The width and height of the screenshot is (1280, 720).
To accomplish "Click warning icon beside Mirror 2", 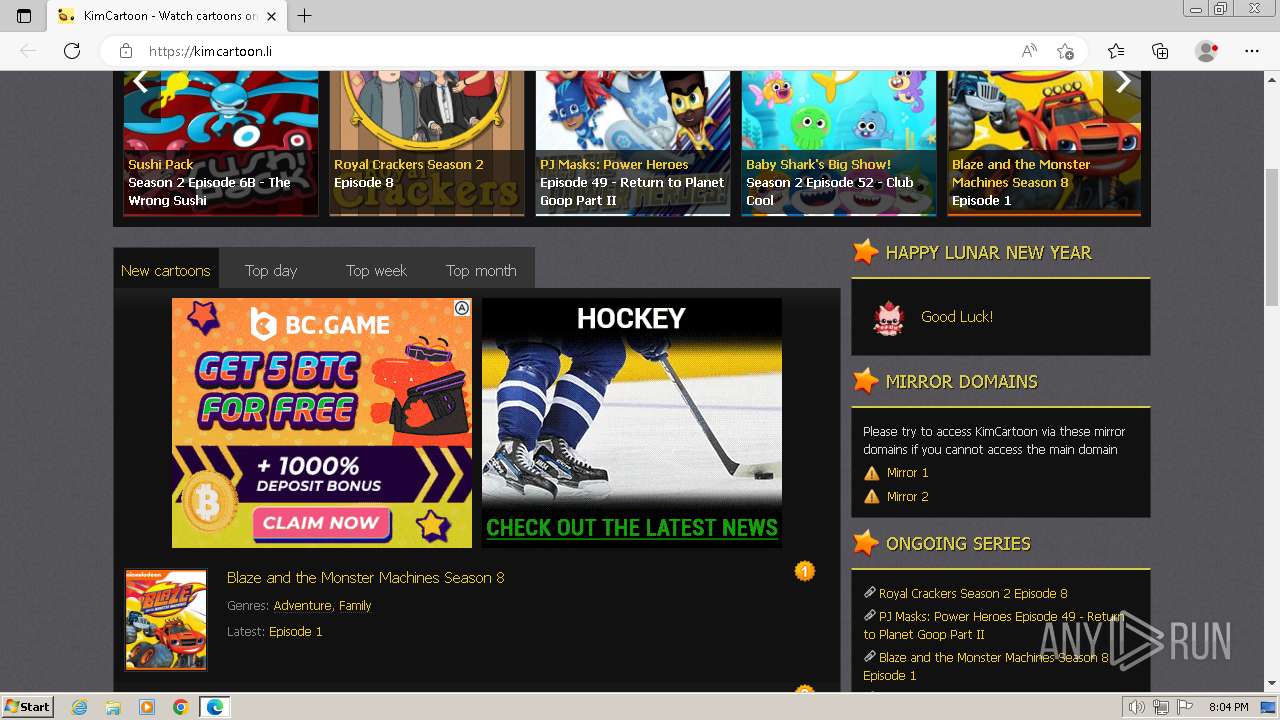I will 872,497.
